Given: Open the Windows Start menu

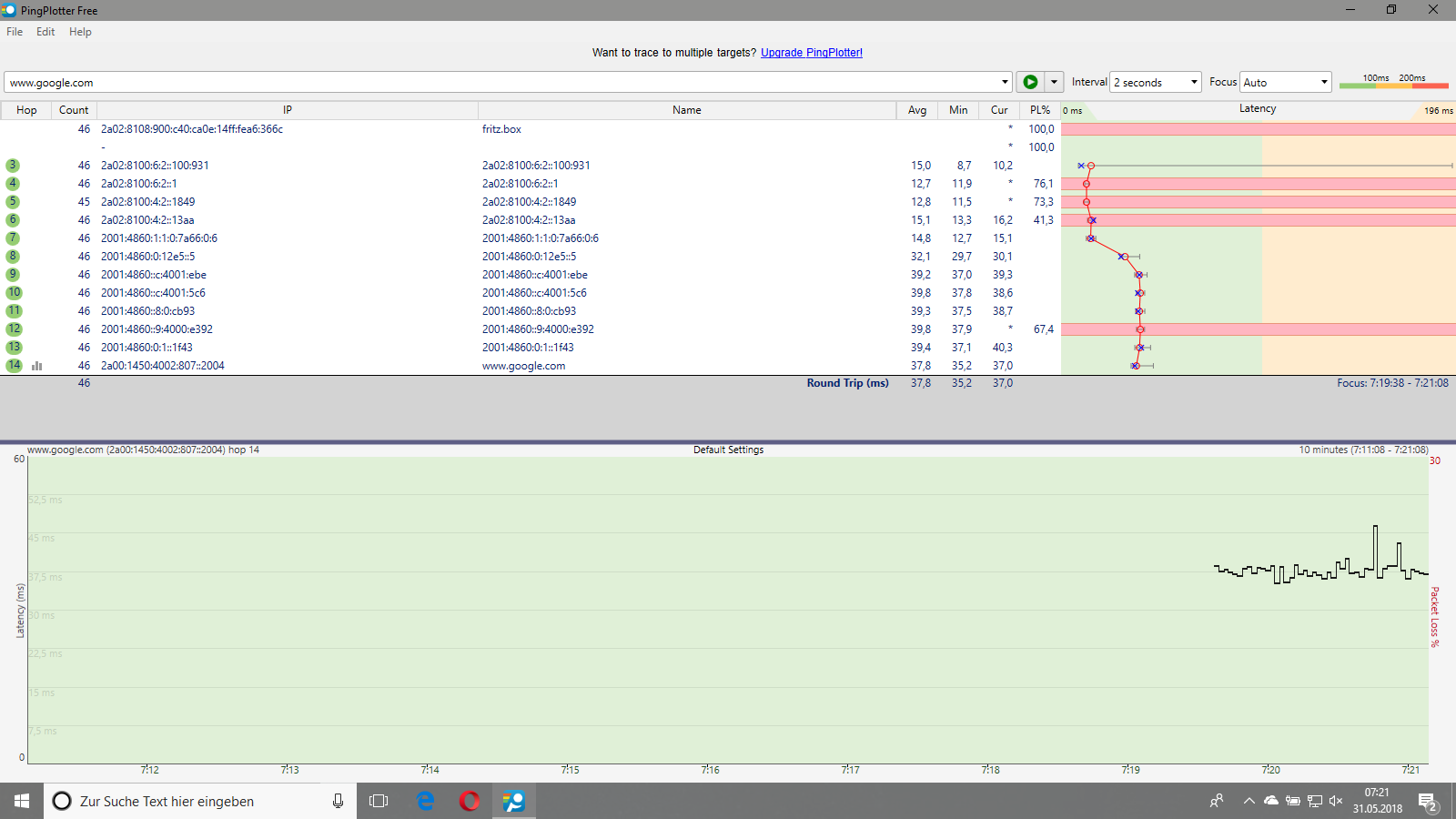Looking at the screenshot, I should (x=22, y=801).
